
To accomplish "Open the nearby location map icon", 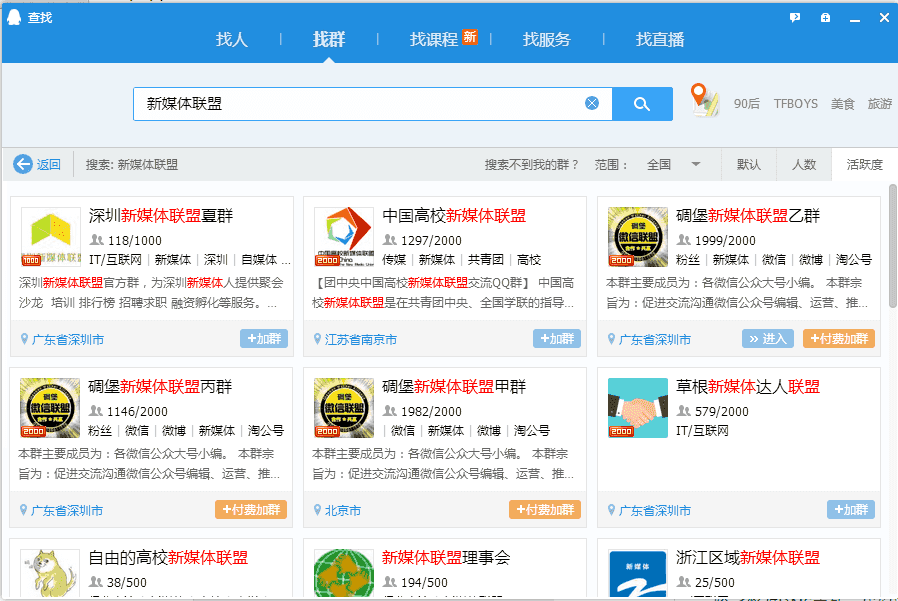I will click(x=705, y=101).
